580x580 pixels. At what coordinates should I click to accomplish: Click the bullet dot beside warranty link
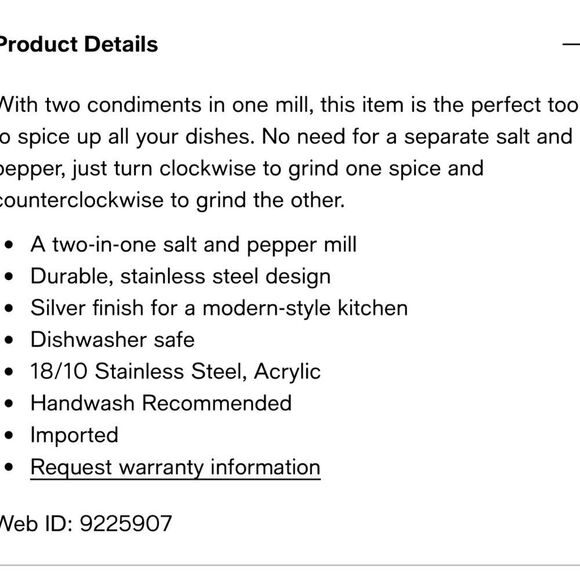pos(9,467)
